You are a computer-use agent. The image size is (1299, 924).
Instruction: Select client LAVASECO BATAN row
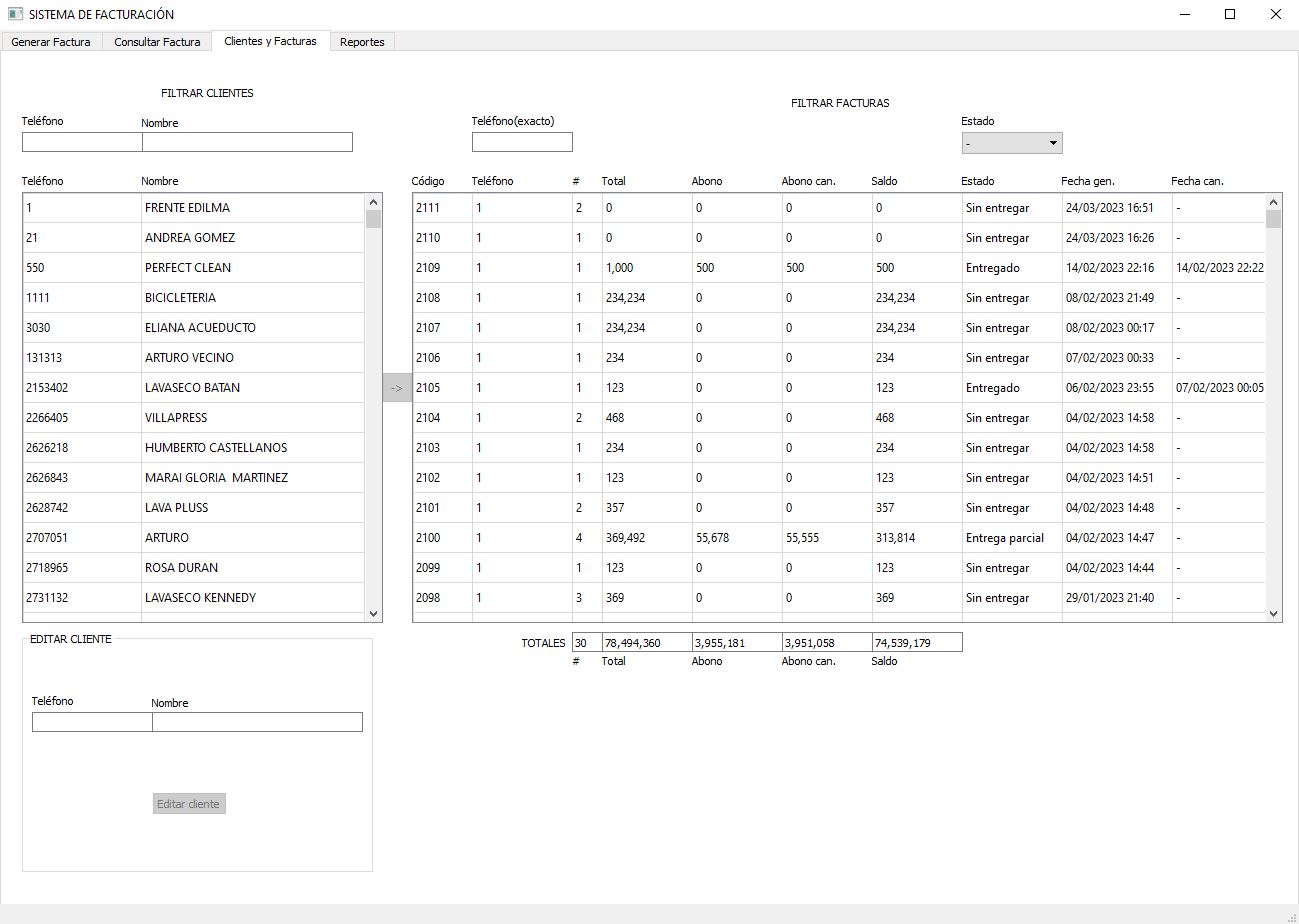click(192, 388)
